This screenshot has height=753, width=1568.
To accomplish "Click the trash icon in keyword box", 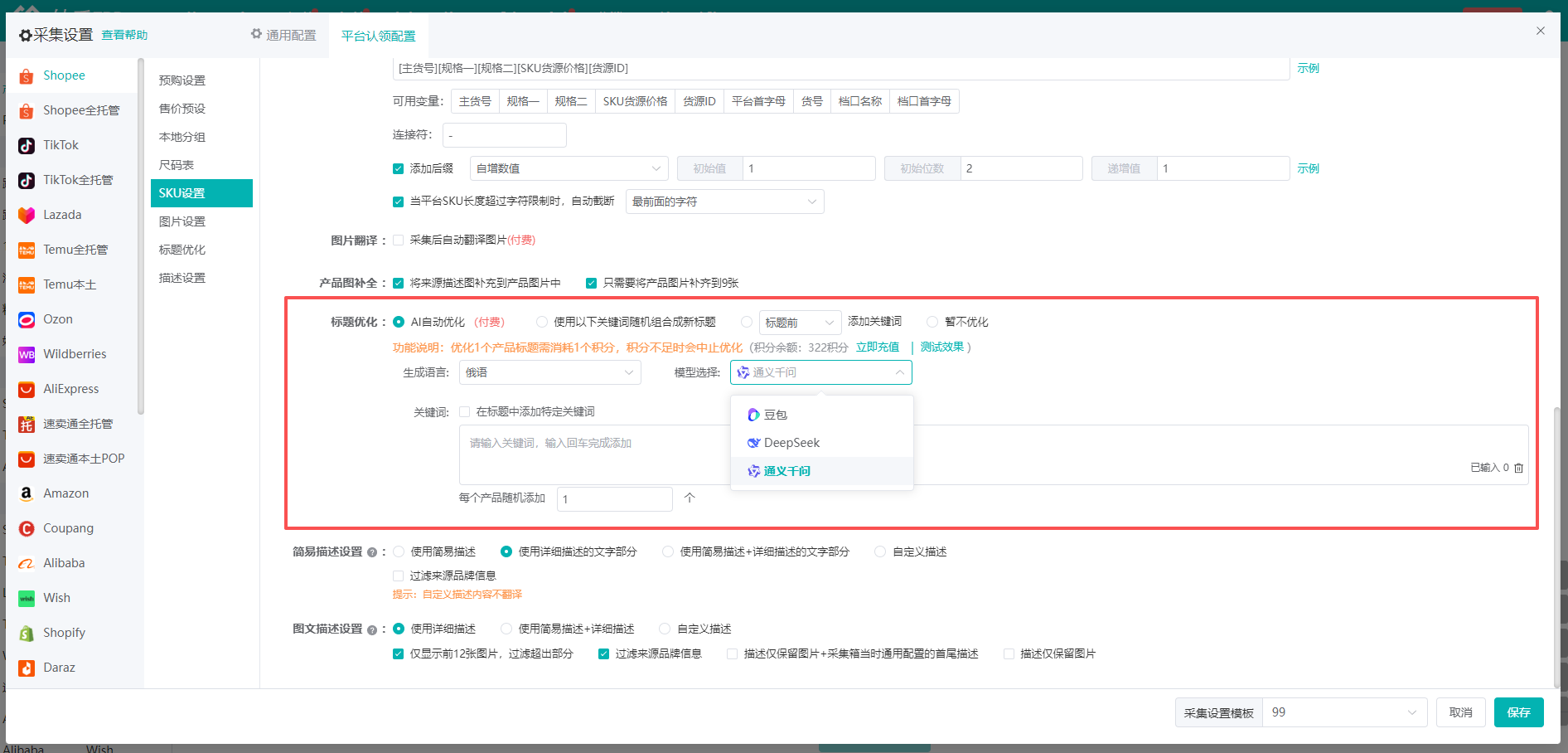I will [1518, 468].
